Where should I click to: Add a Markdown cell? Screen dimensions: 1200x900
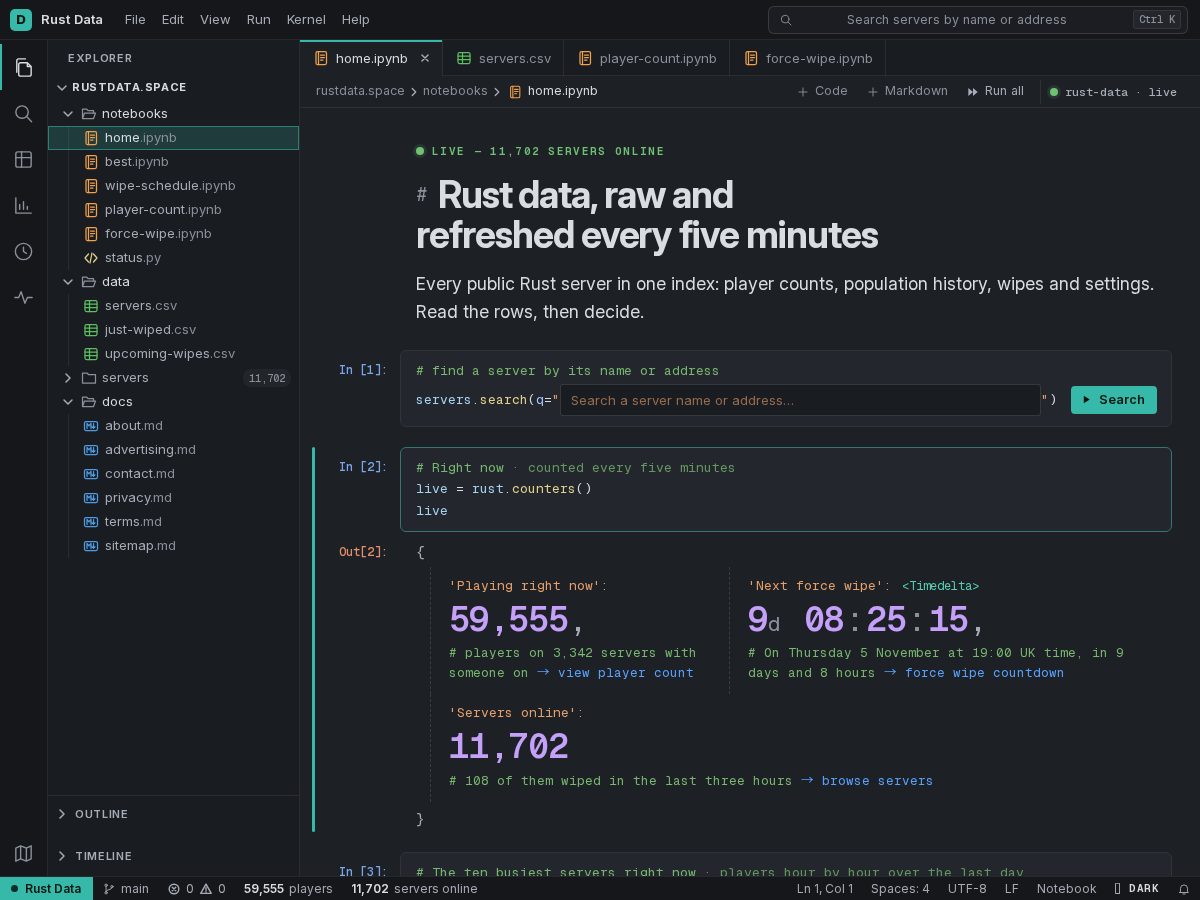(x=908, y=91)
